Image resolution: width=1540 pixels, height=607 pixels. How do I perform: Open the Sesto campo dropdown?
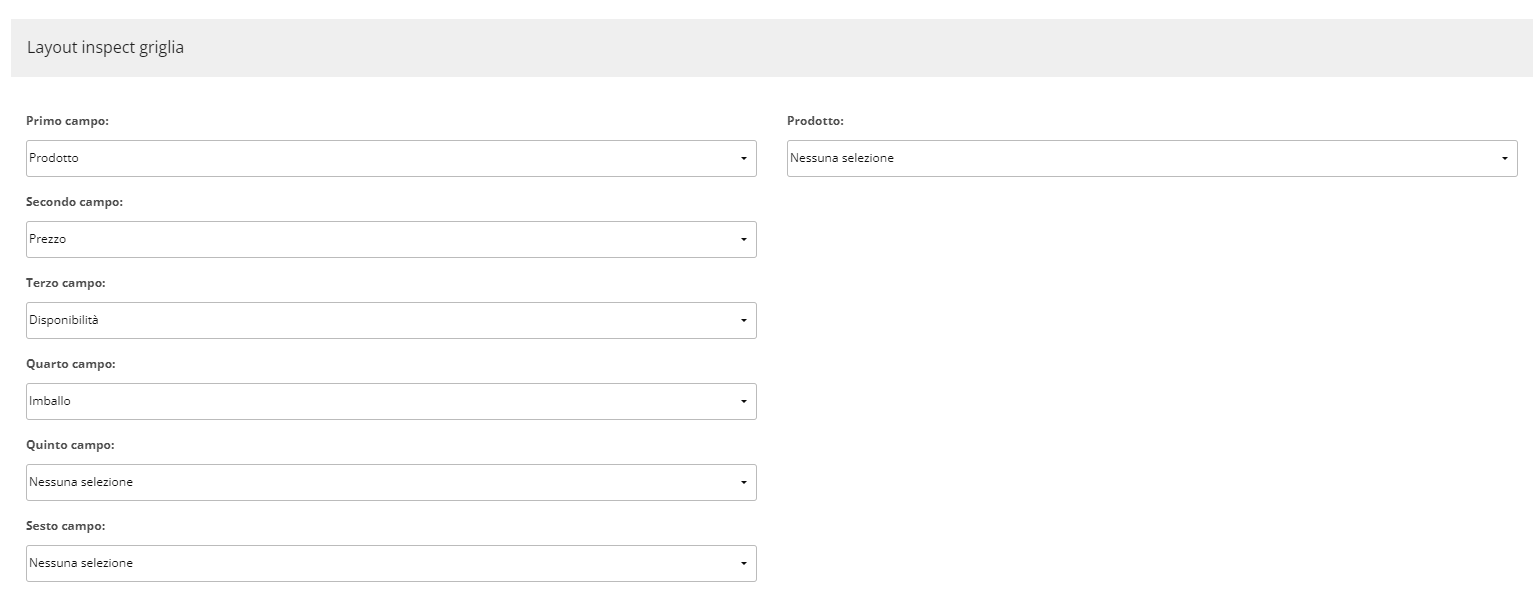391,563
